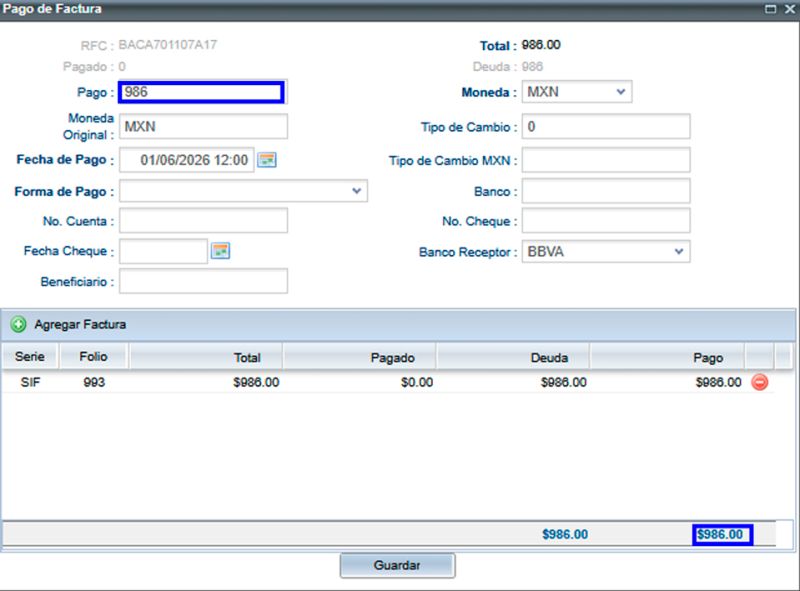Click the Fecha de Pago date field
Screen dimensions: 800x591
tap(187, 160)
